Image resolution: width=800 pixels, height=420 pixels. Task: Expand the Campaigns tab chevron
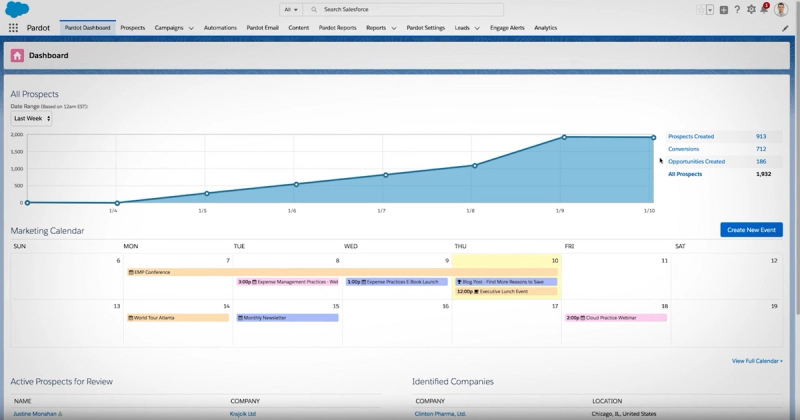pyautogui.click(x=191, y=29)
